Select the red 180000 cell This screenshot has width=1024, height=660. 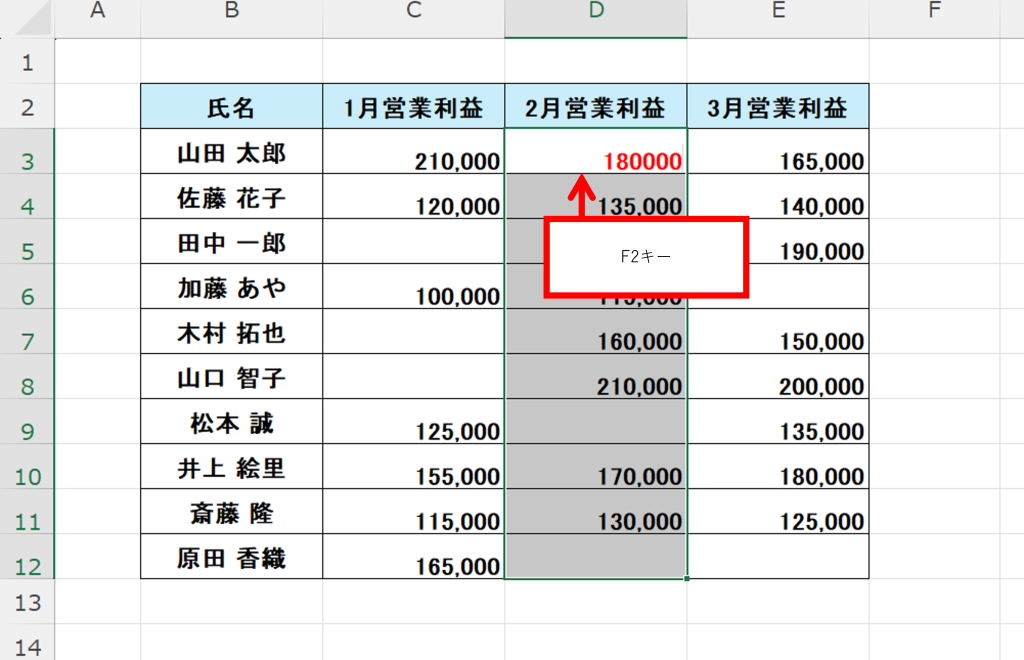coord(596,152)
